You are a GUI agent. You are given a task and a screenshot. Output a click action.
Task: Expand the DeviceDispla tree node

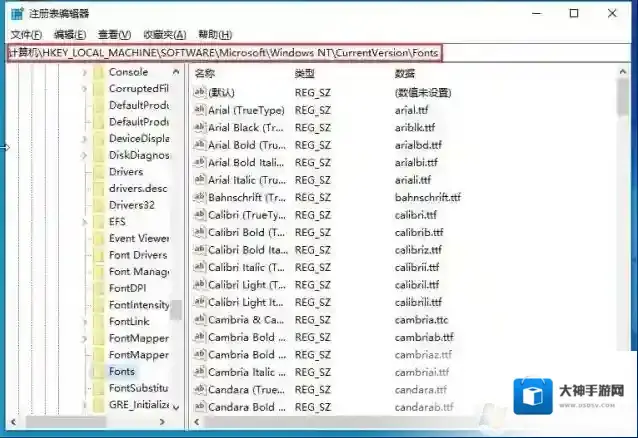85,139
